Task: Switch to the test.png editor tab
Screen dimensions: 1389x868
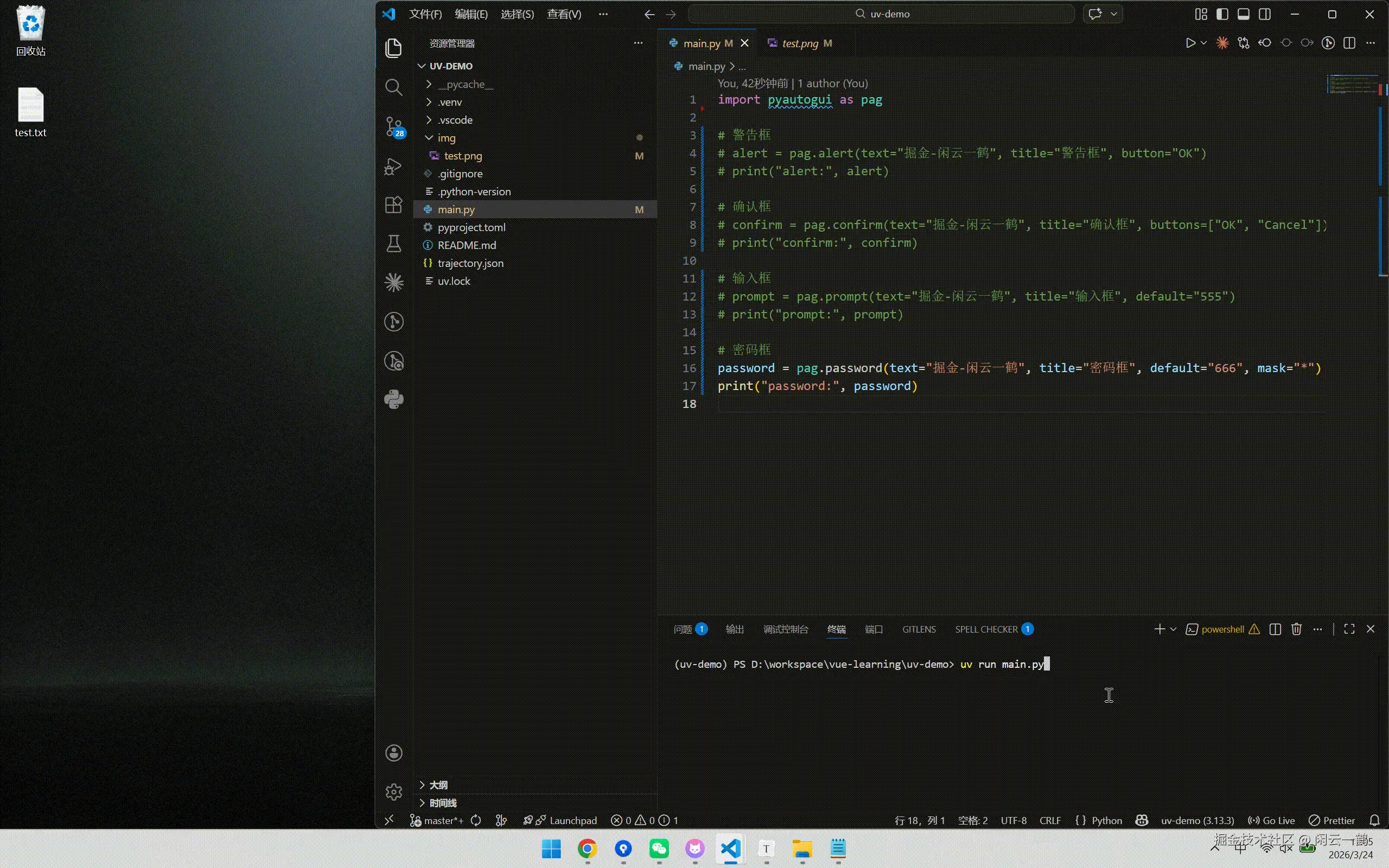Action: pos(800,43)
